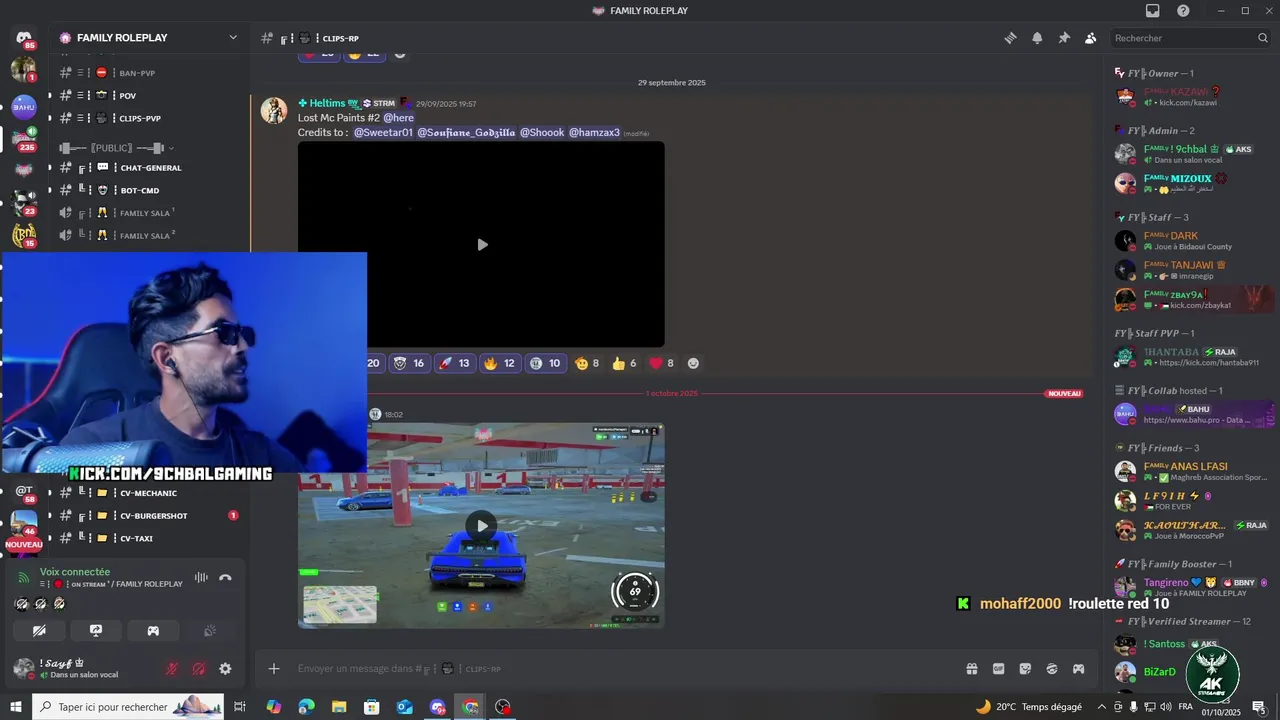Join FAMILY SALA 1 voice channel
This screenshot has width=1280, height=720.
(x=147, y=213)
